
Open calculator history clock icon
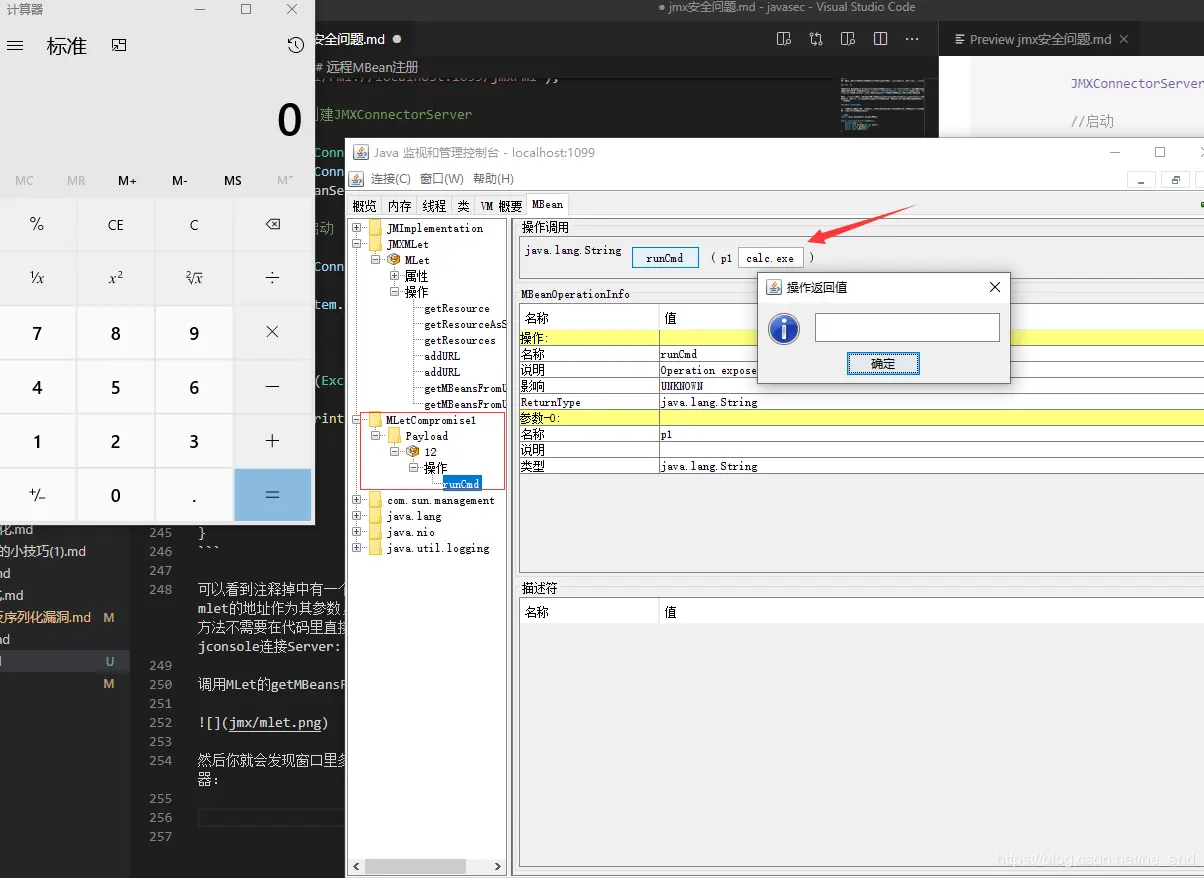295,45
